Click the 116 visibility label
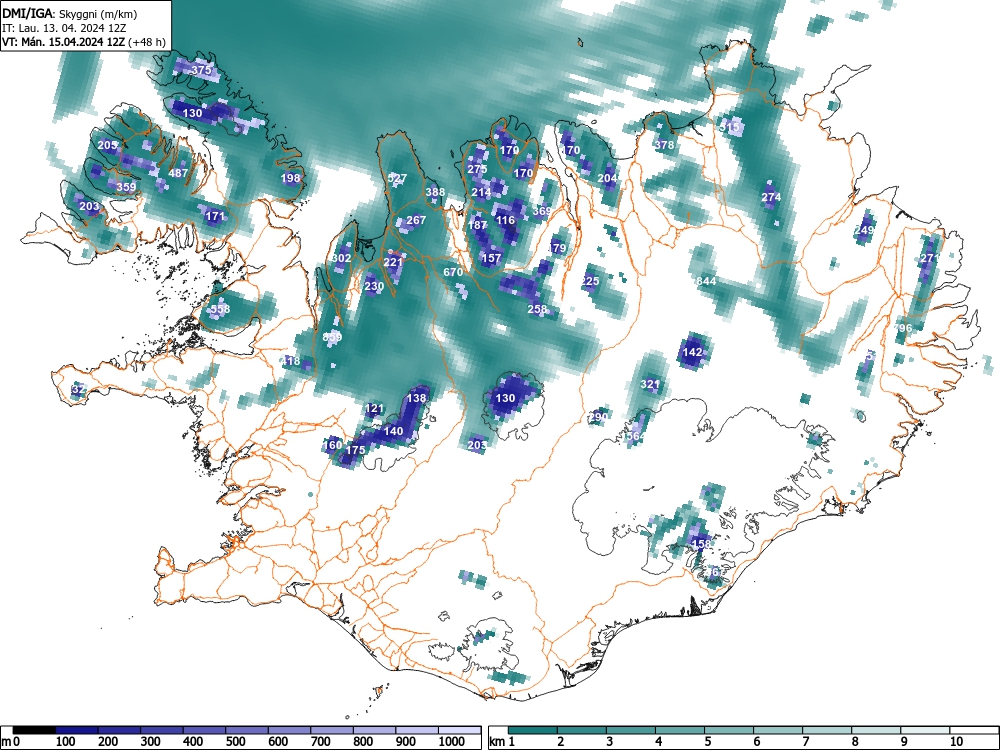Screen dimensions: 1000x750 pyautogui.click(x=505, y=220)
